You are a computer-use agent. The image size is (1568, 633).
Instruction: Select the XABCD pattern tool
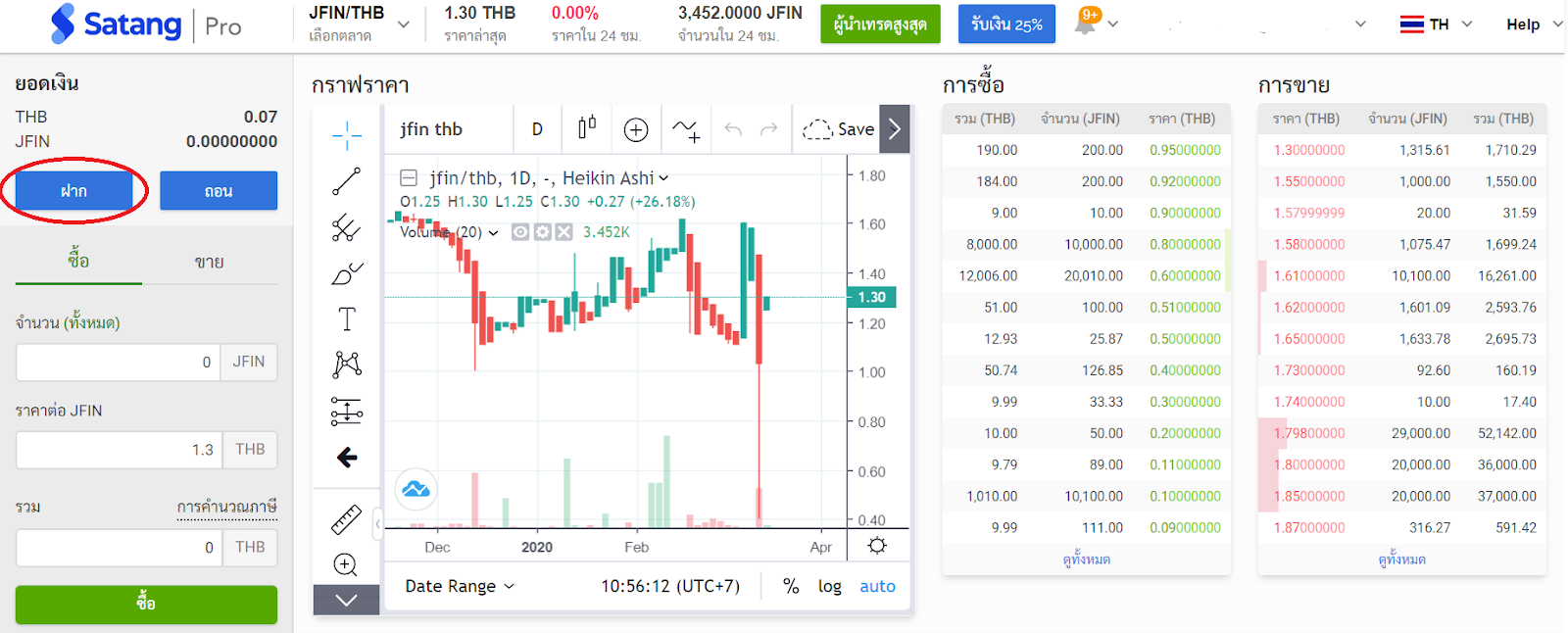pos(346,365)
